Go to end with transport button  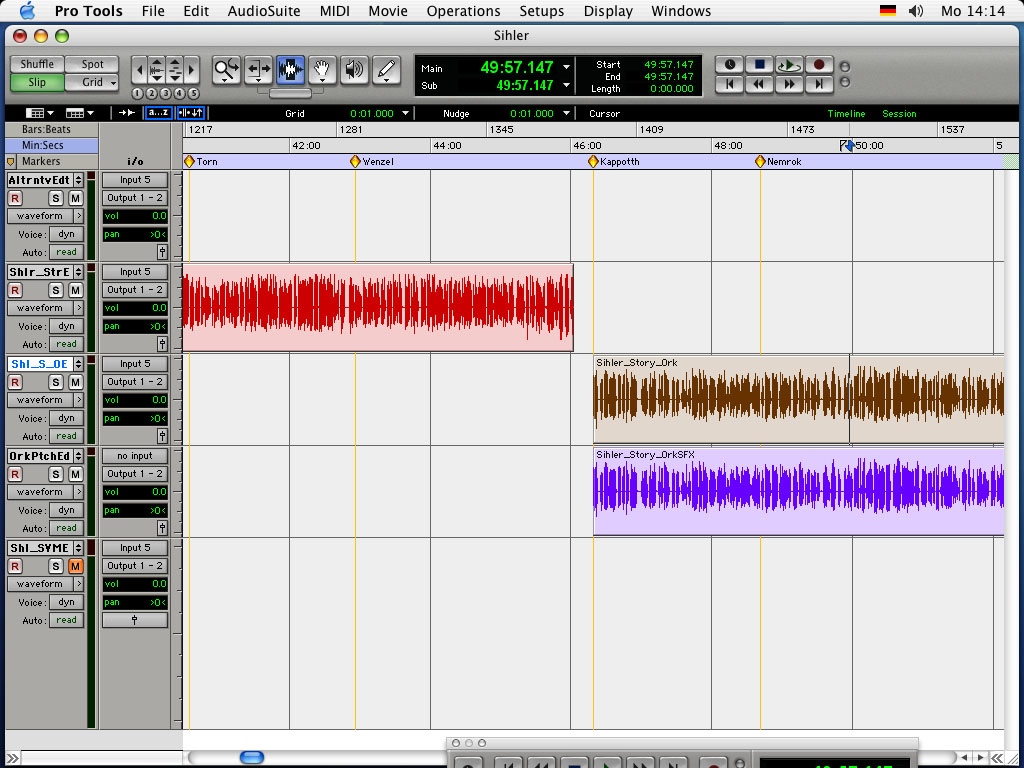point(819,84)
